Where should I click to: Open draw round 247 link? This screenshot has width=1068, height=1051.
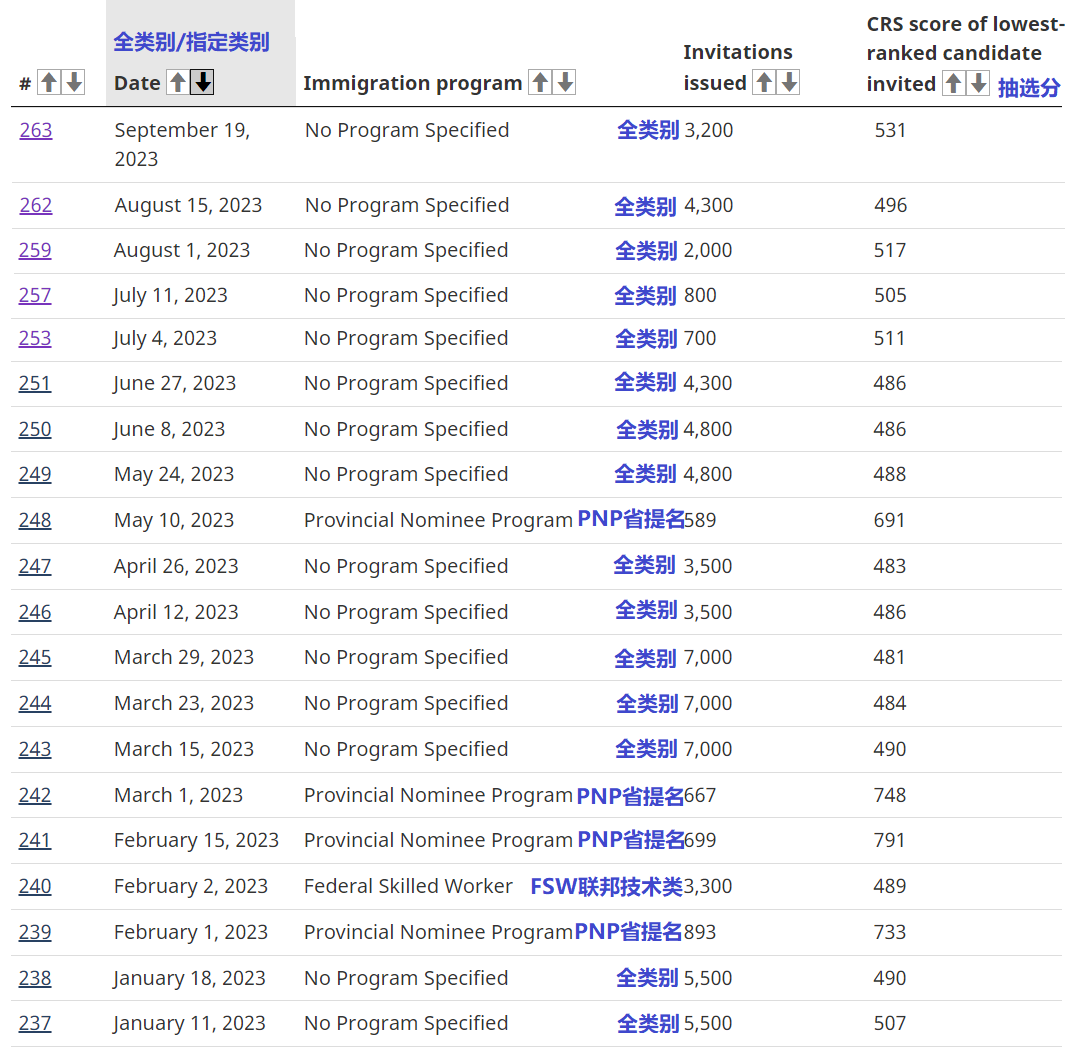[35, 566]
